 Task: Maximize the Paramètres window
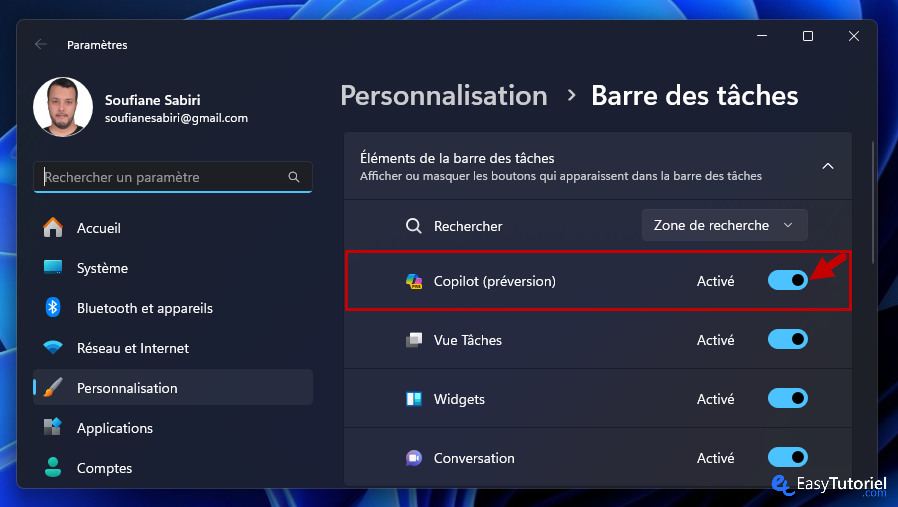coord(808,36)
